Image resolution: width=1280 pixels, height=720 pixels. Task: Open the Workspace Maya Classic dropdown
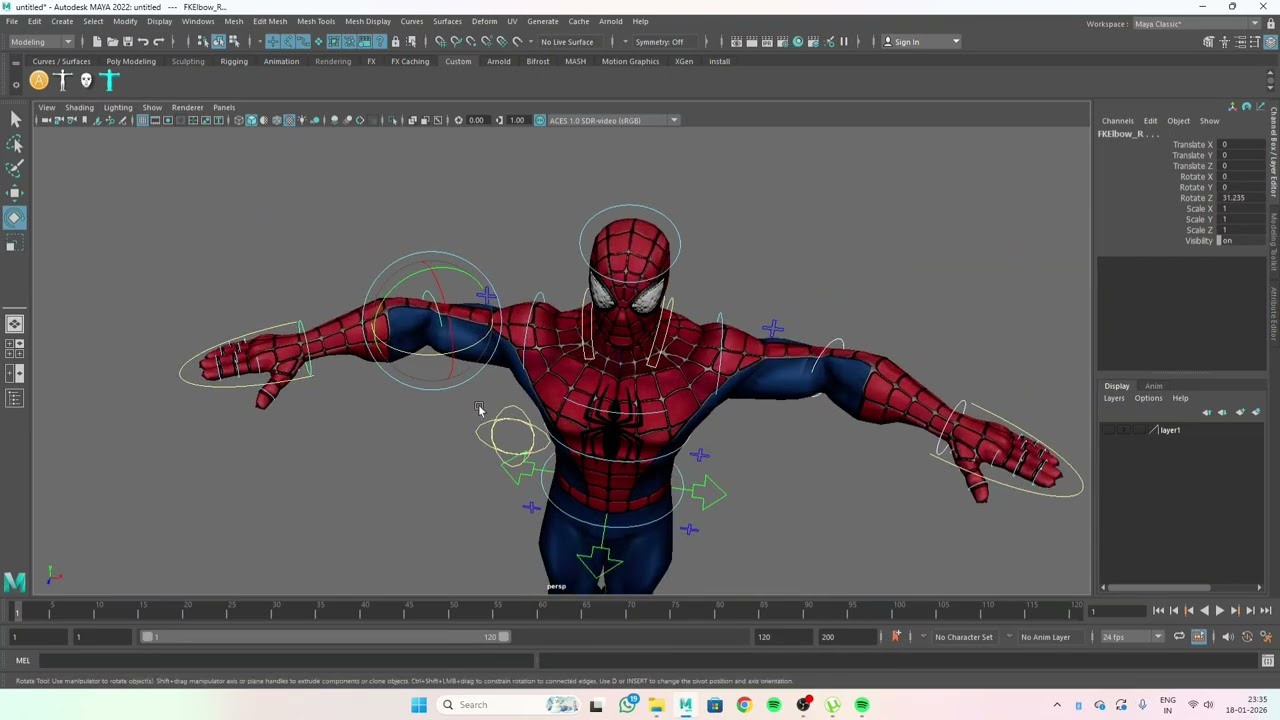pos(1194,24)
